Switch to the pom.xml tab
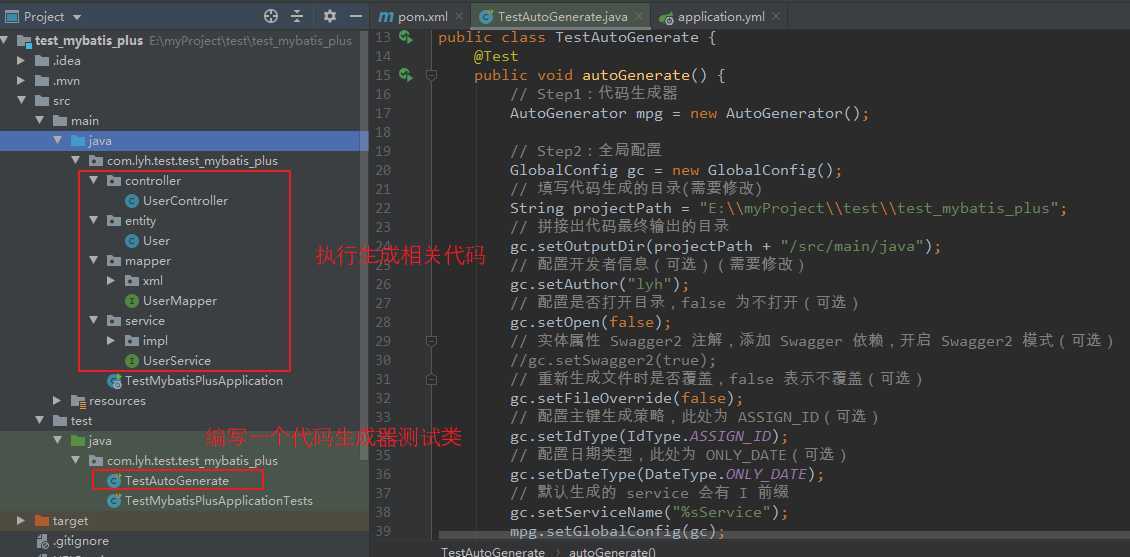This screenshot has width=1130, height=557. coord(419,17)
